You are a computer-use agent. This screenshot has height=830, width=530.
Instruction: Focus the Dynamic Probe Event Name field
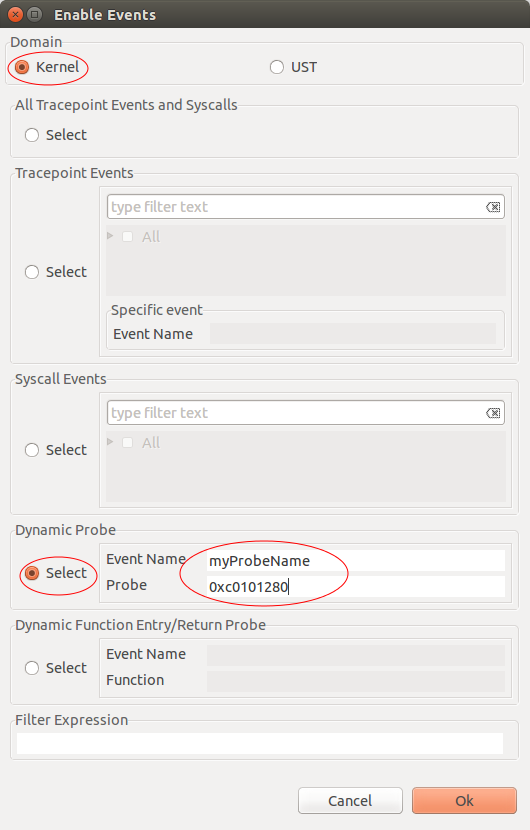[x=355, y=561]
